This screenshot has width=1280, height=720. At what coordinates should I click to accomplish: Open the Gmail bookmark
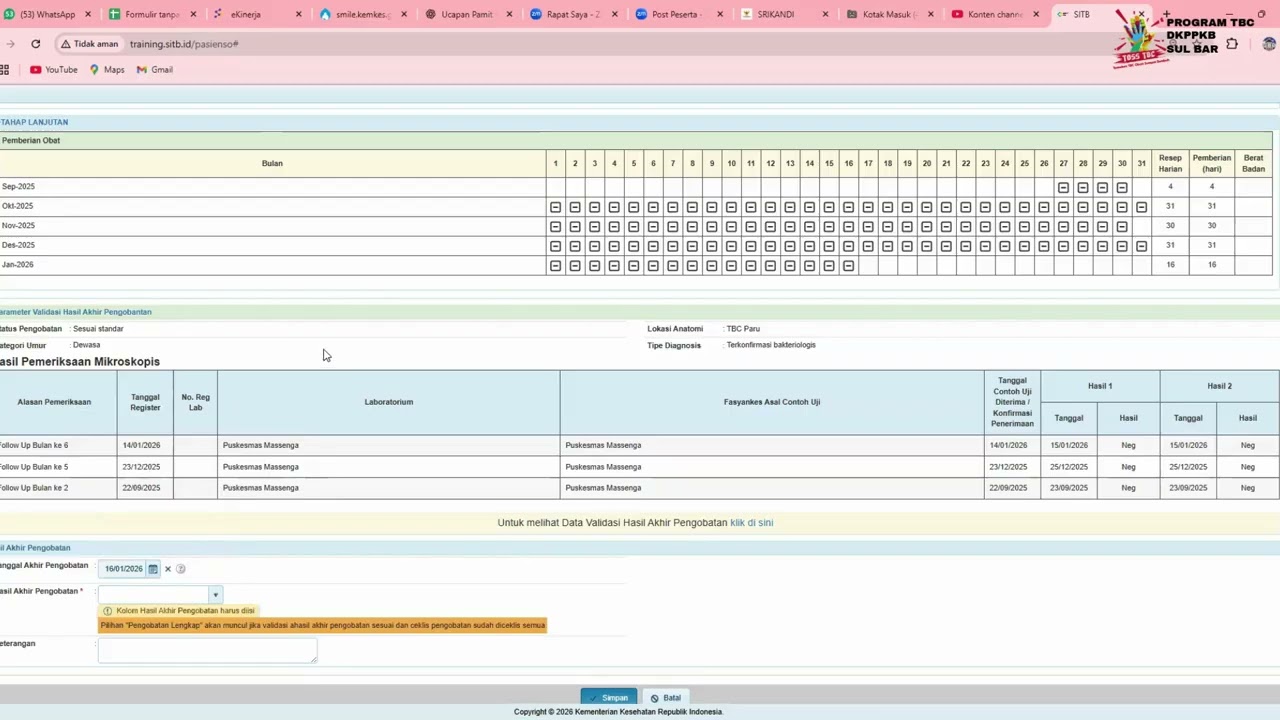pyautogui.click(x=155, y=70)
